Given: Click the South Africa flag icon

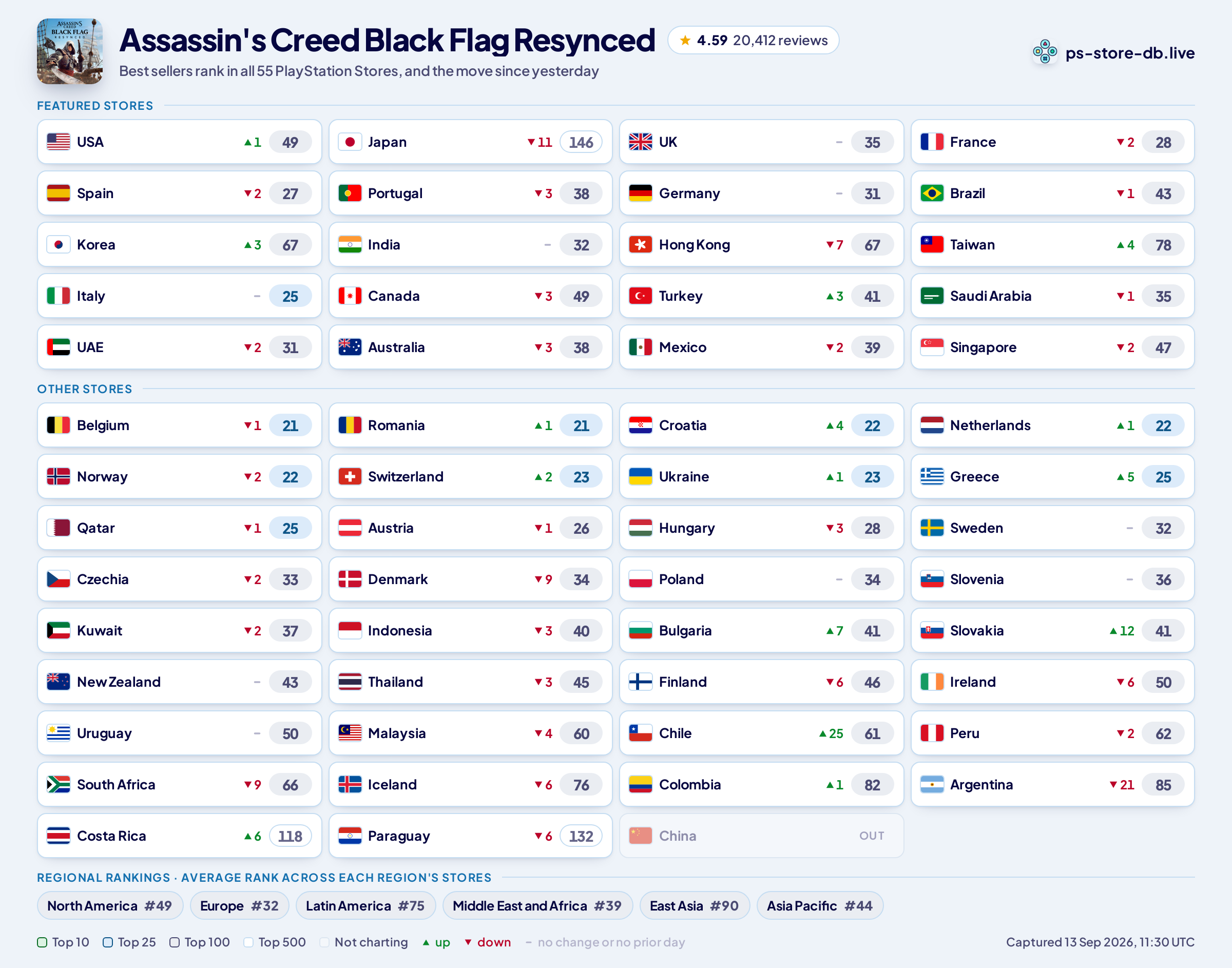Looking at the screenshot, I should pyautogui.click(x=59, y=784).
